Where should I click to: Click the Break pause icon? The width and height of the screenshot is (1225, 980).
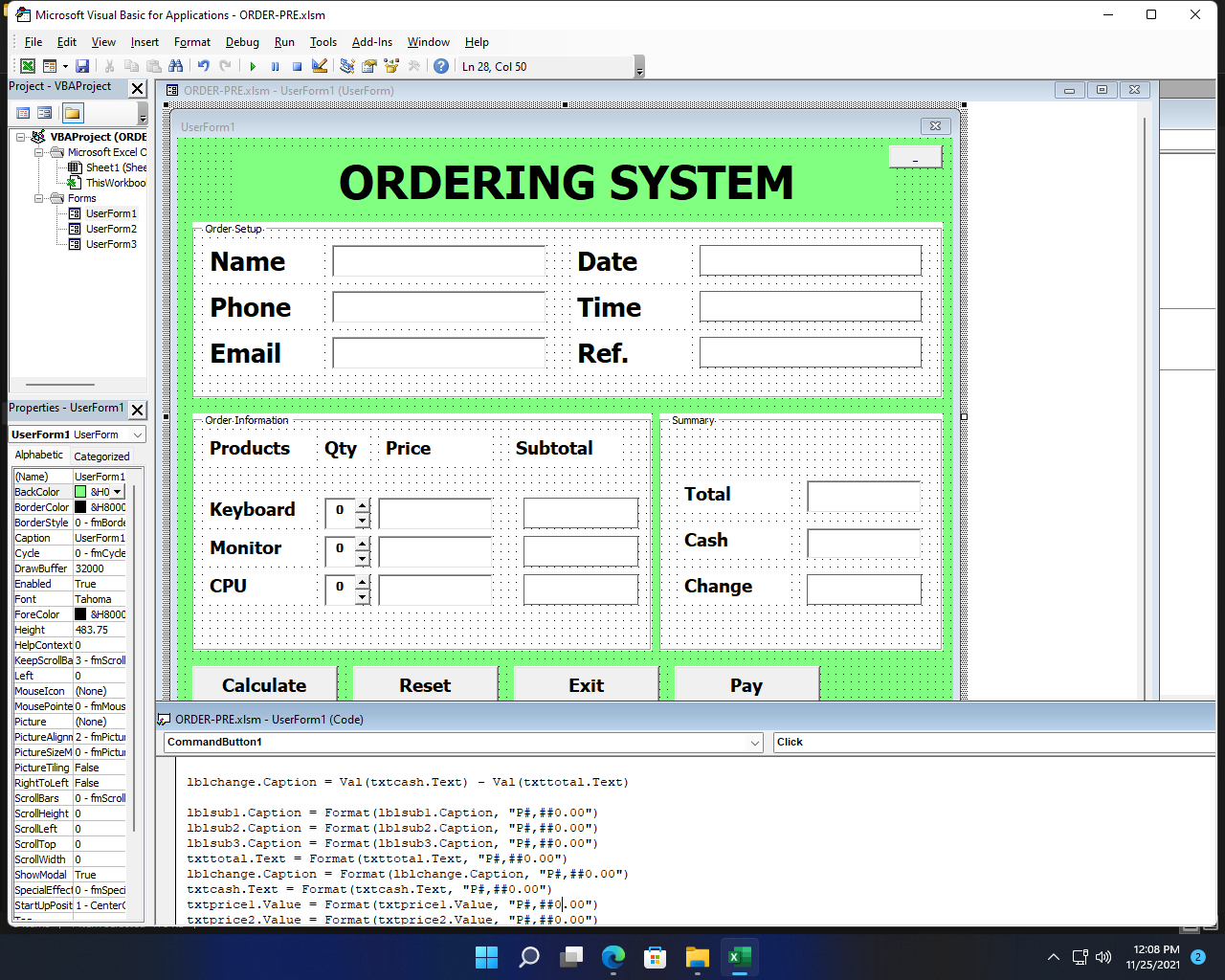pyautogui.click(x=275, y=66)
